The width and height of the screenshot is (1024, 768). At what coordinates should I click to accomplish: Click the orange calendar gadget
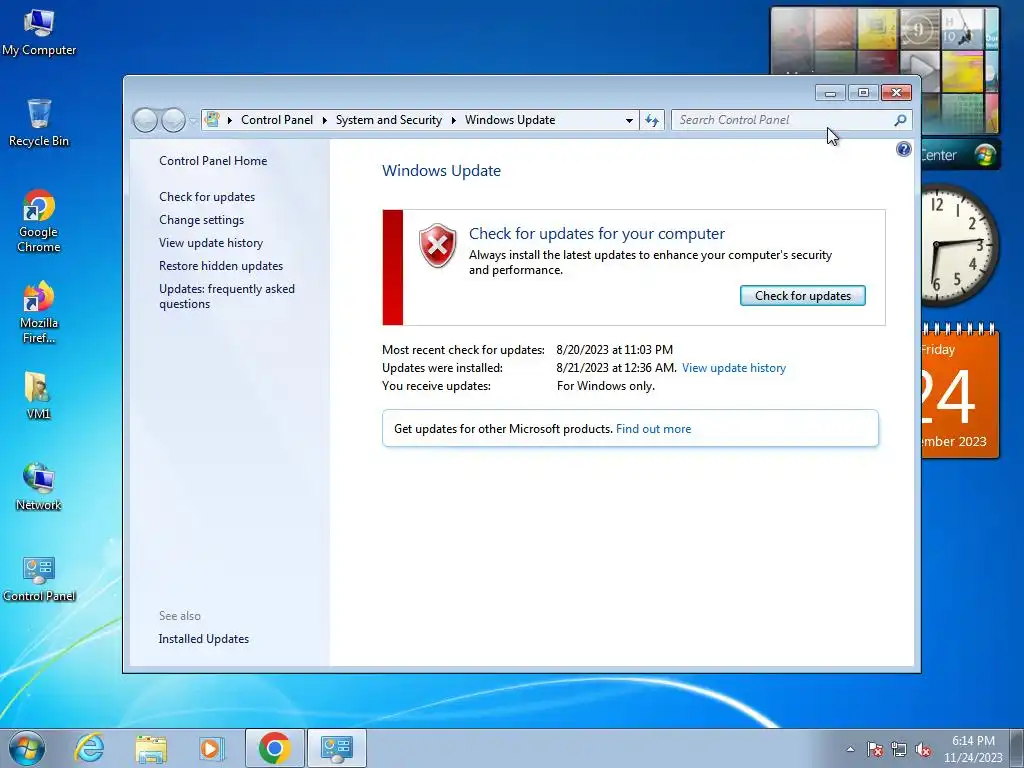[960, 392]
